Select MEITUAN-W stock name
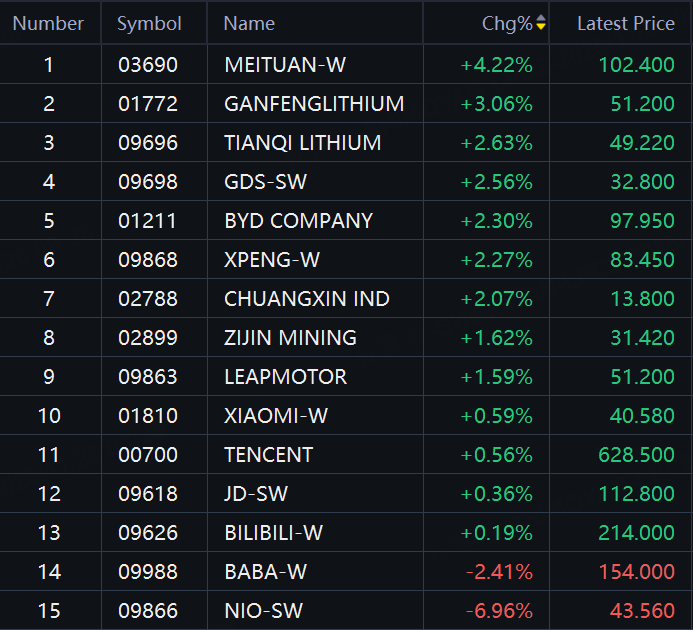Screen dimensions: 693x630 pos(285,65)
